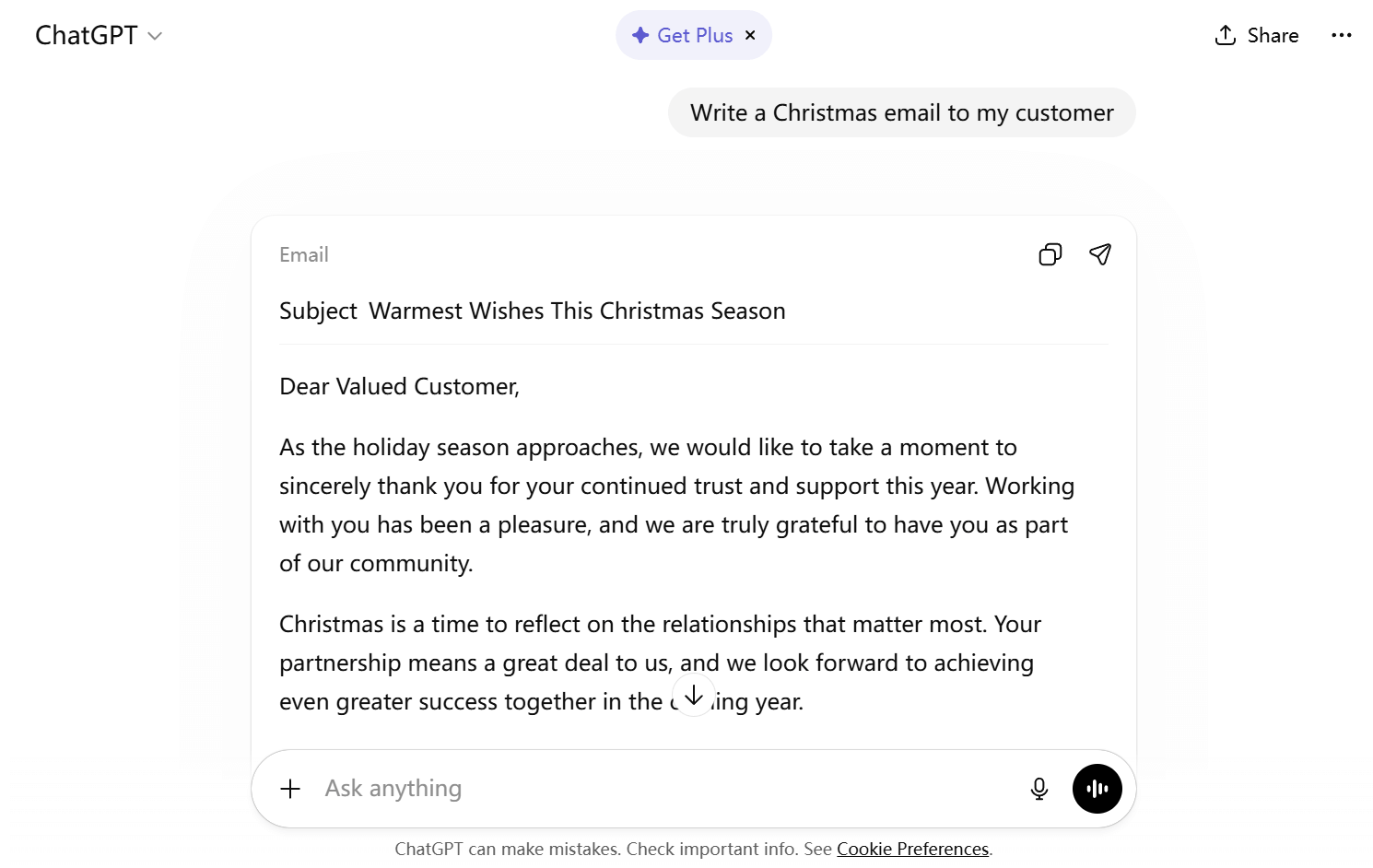Click the plus attach icon
Image resolution: width=1373 pixels, height=868 pixels.
290,789
